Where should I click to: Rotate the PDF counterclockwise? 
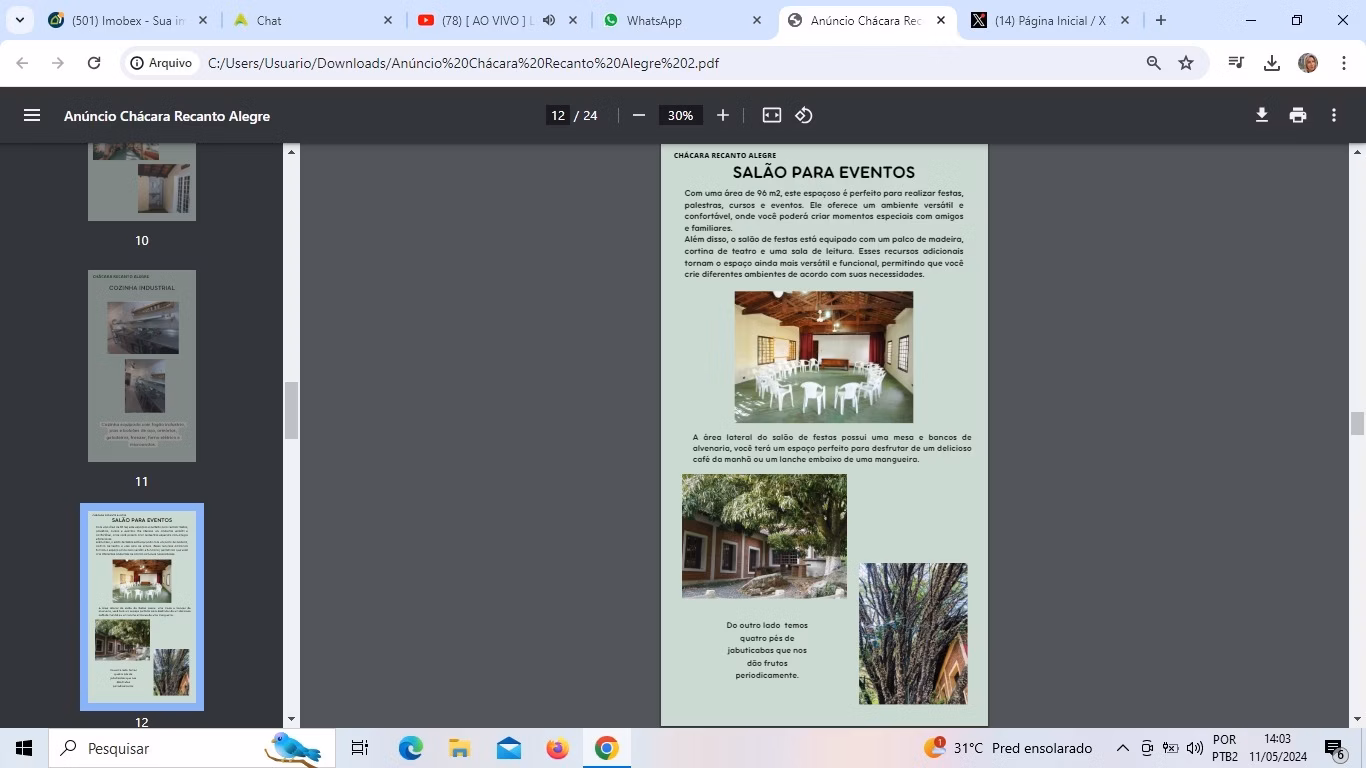(x=804, y=115)
